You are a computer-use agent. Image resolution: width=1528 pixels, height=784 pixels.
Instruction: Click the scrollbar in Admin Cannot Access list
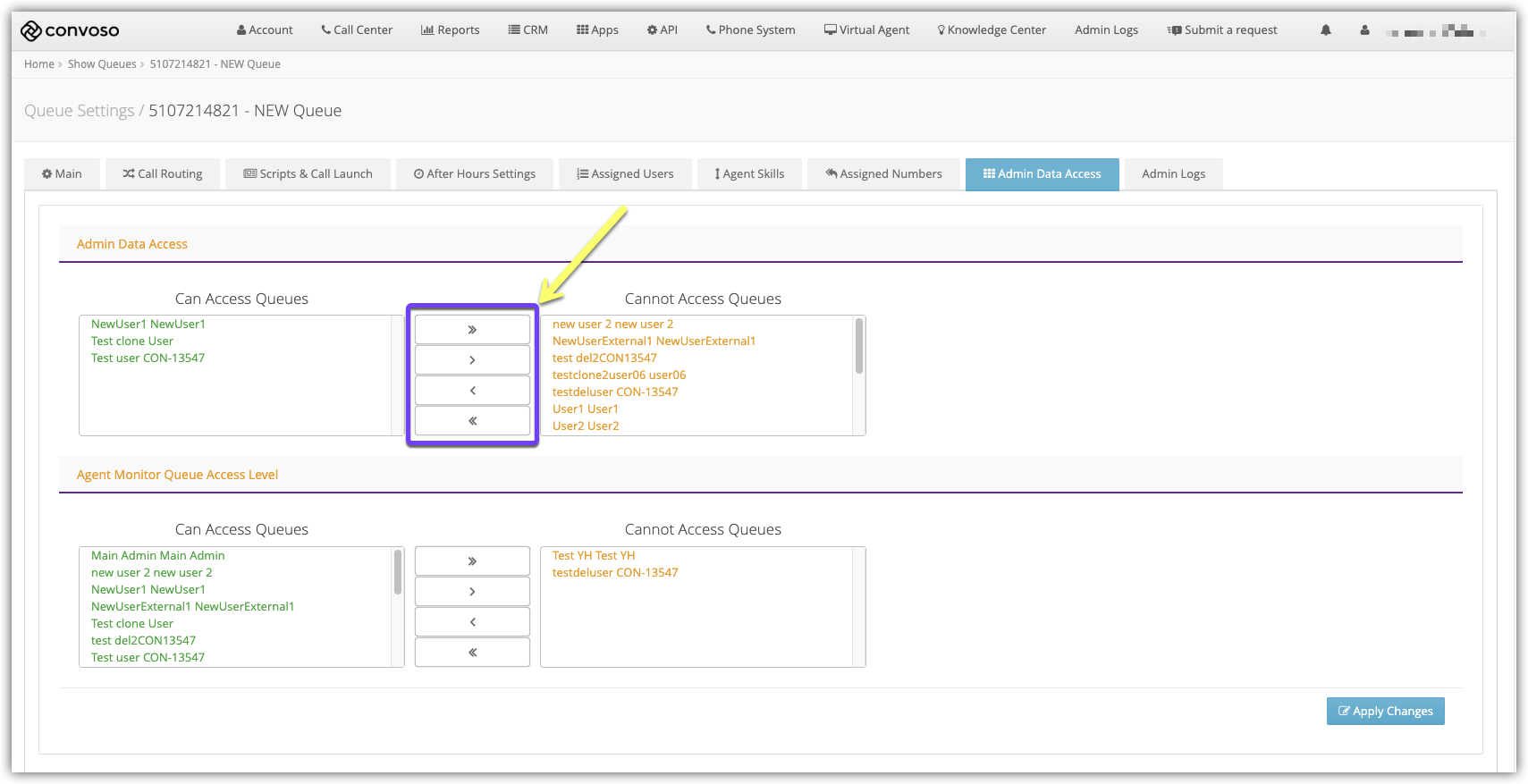[859, 347]
